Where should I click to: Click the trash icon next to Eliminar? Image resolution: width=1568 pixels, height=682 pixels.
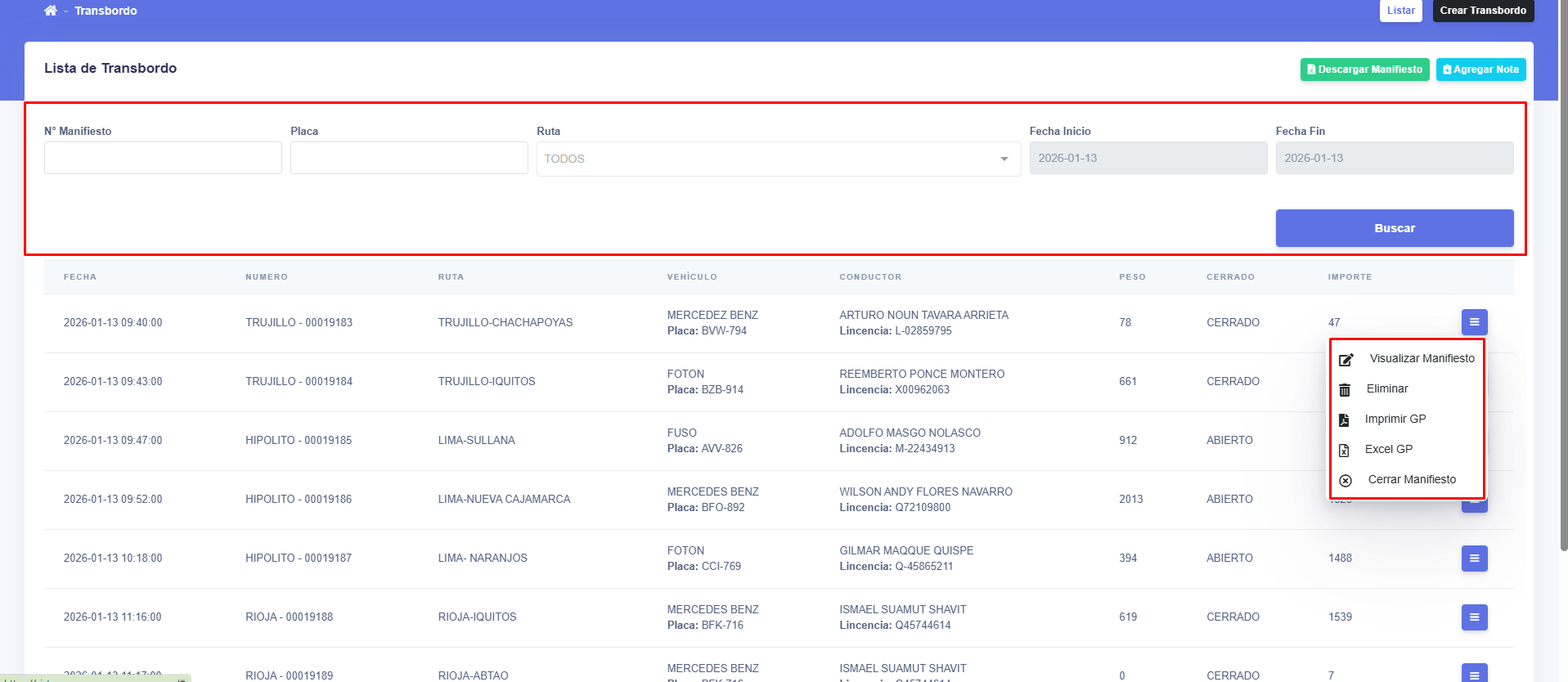pyautogui.click(x=1345, y=390)
